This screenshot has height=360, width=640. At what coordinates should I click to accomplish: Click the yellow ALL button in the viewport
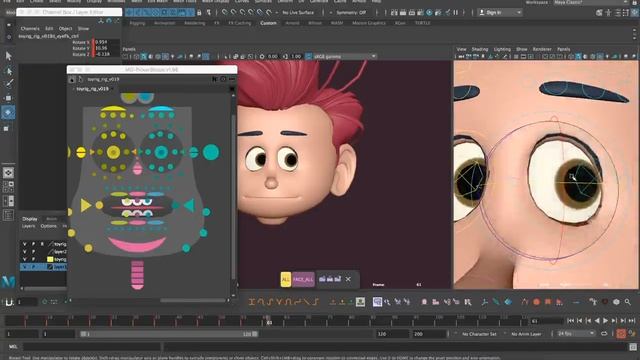[x=286, y=279]
